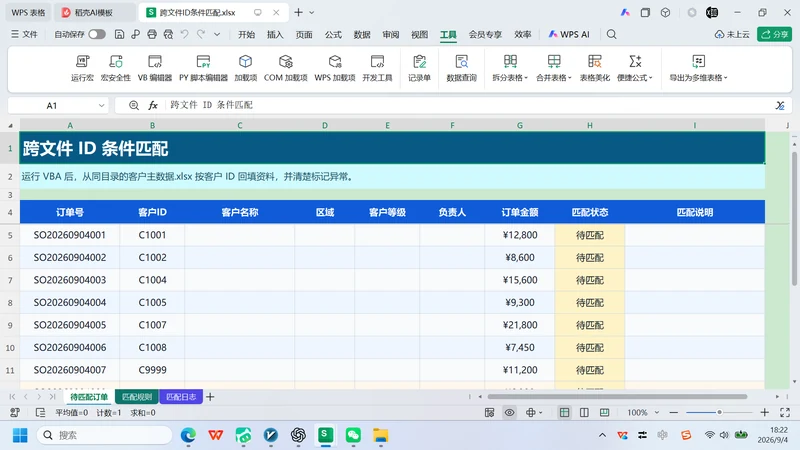Switch to the 插入 ribbon tab

pyautogui.click(x=275, y=34)
